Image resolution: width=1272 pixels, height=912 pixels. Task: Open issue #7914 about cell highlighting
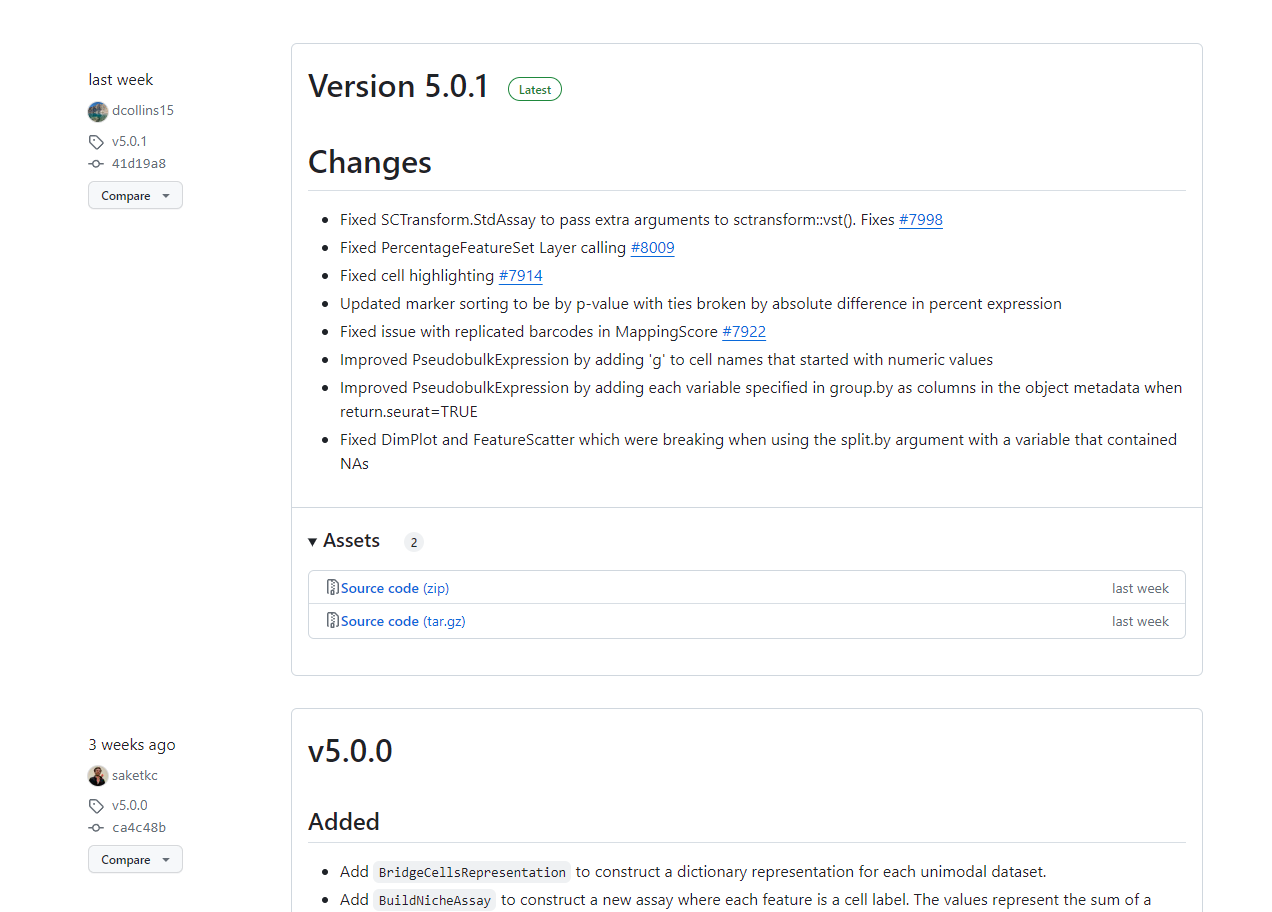520,275
